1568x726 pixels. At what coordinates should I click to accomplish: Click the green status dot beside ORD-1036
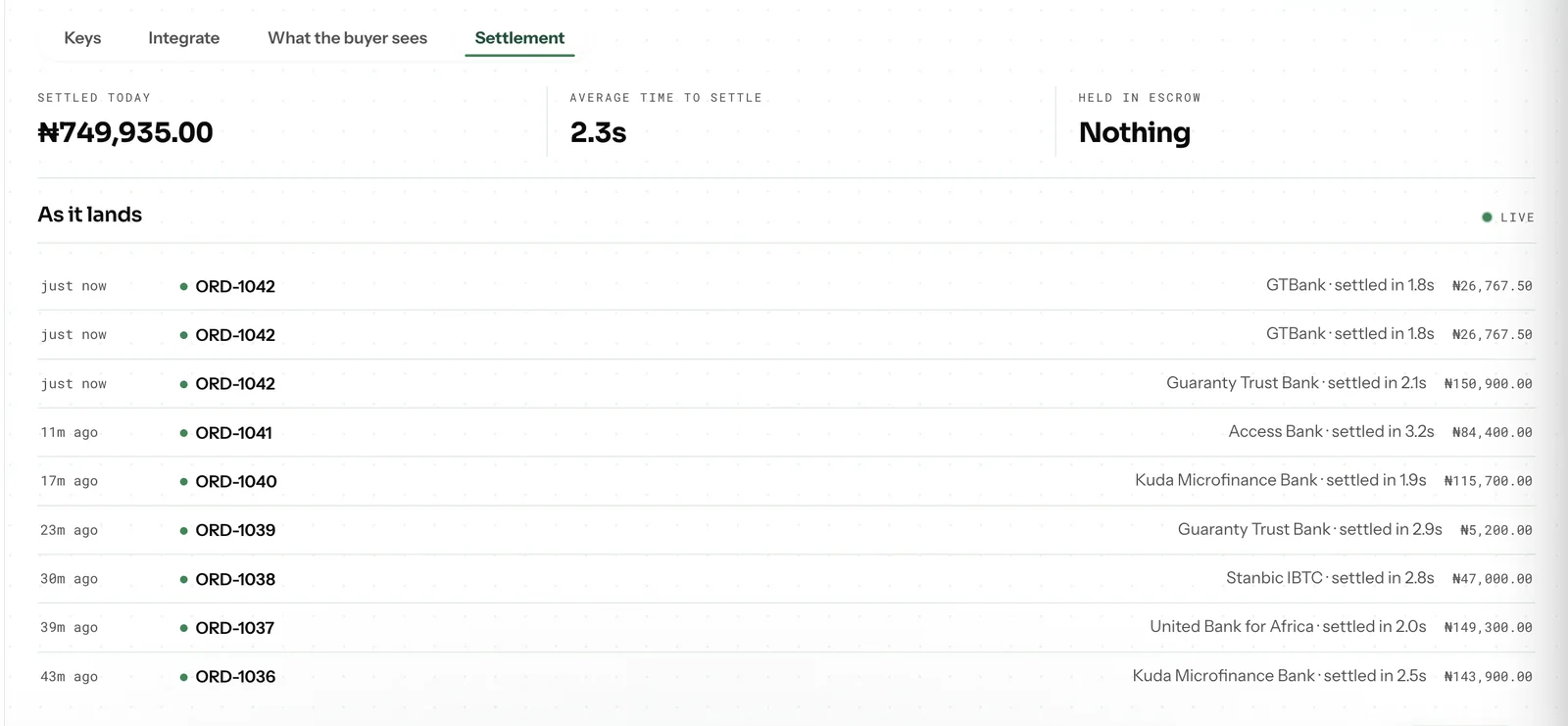pos(183,677)
